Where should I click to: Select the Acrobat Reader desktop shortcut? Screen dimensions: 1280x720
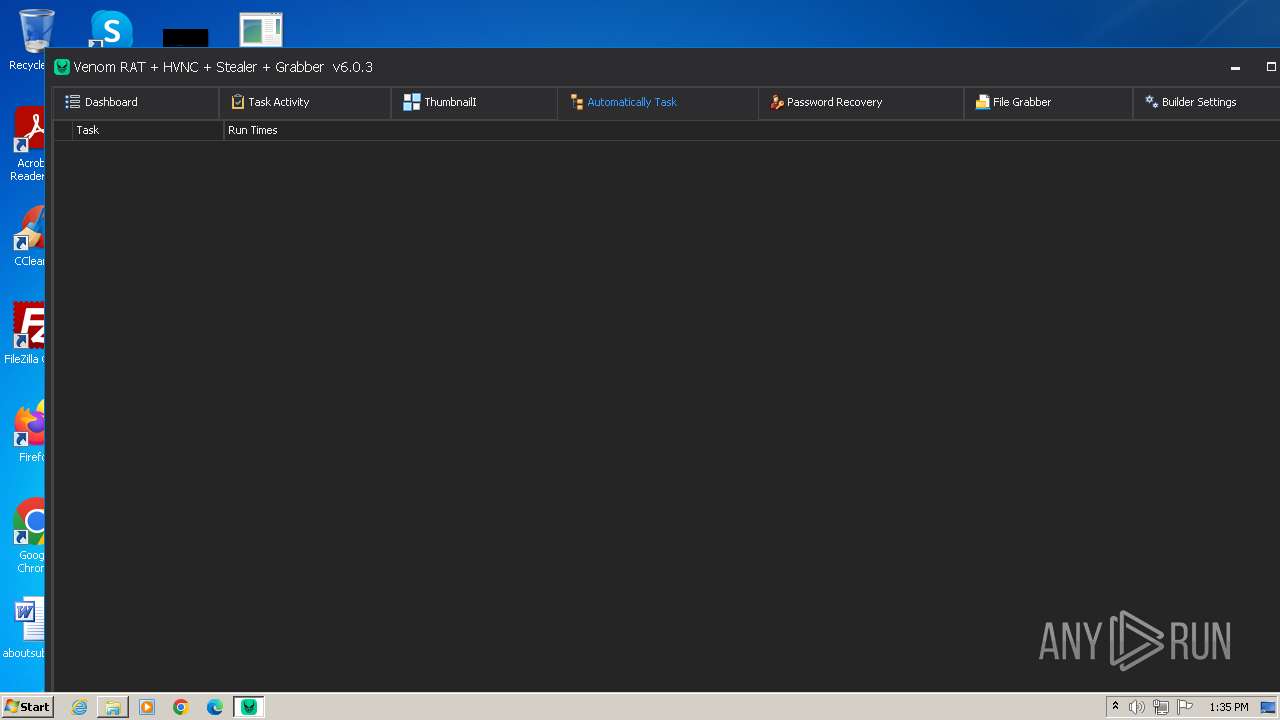(x=28, y=145)
